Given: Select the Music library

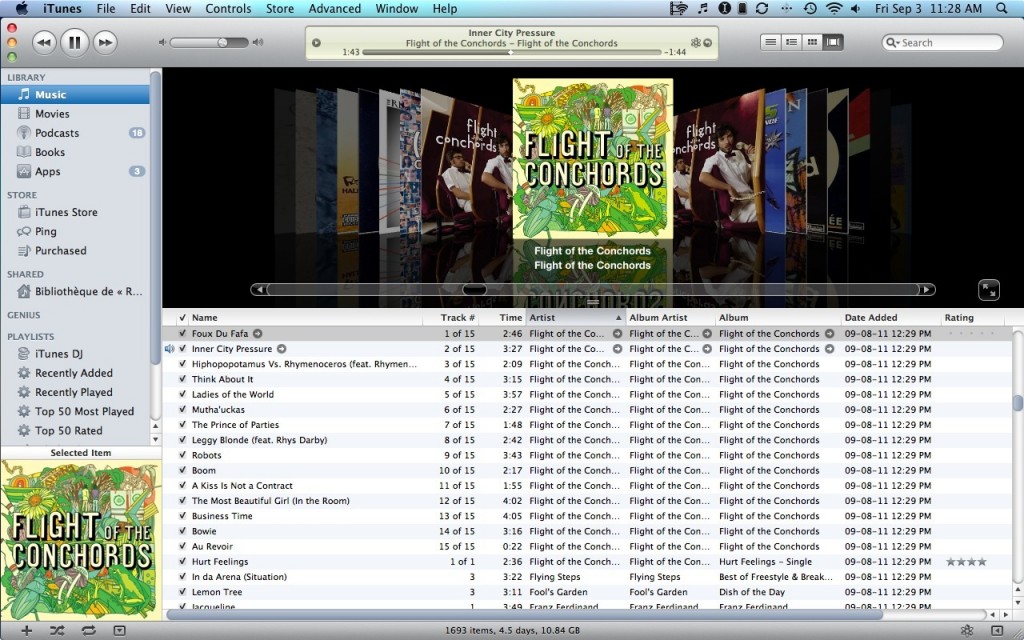Looking at the screenshot, I should pyautogui.click(x=75, y=94).
